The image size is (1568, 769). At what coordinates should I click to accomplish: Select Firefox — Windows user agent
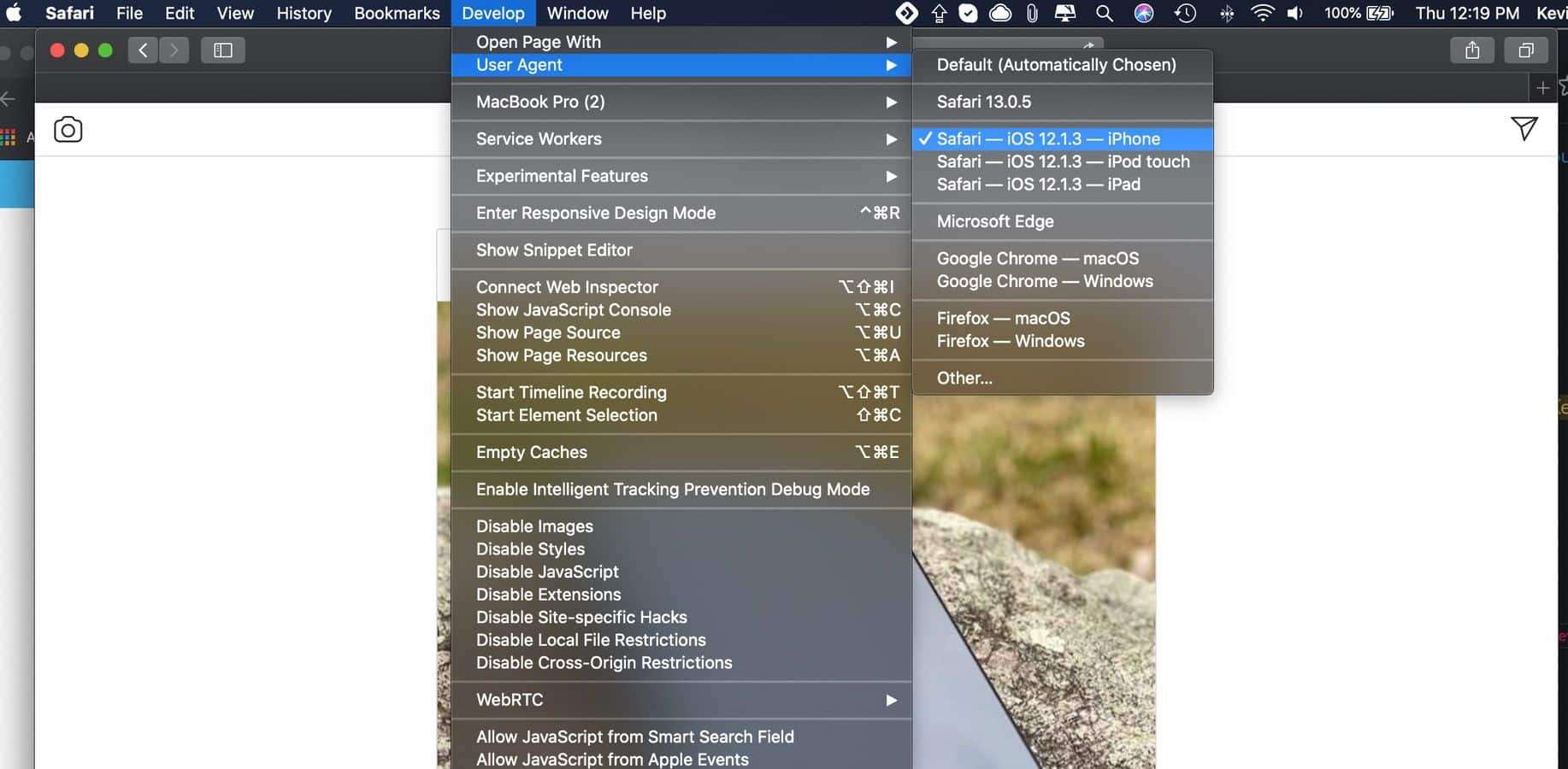point(1063,341)
